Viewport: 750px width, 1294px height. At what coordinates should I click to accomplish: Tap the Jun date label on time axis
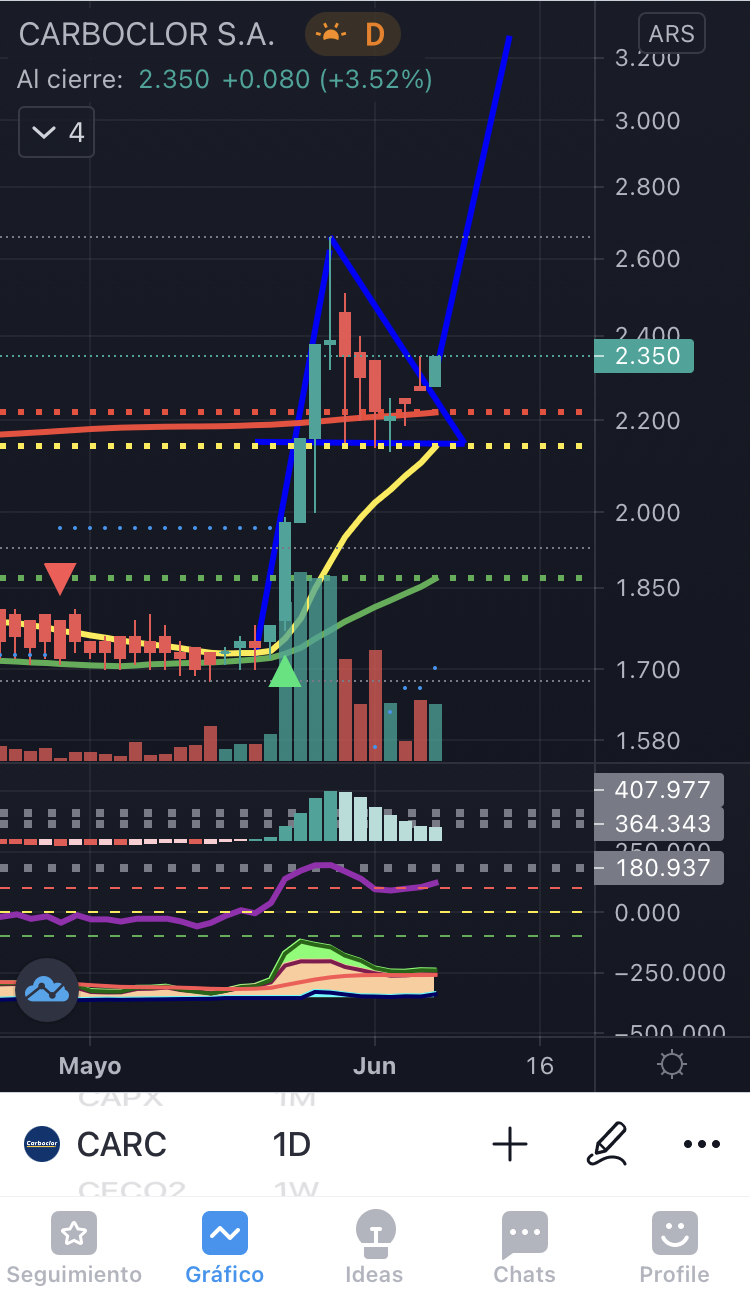click(374, 1066)
